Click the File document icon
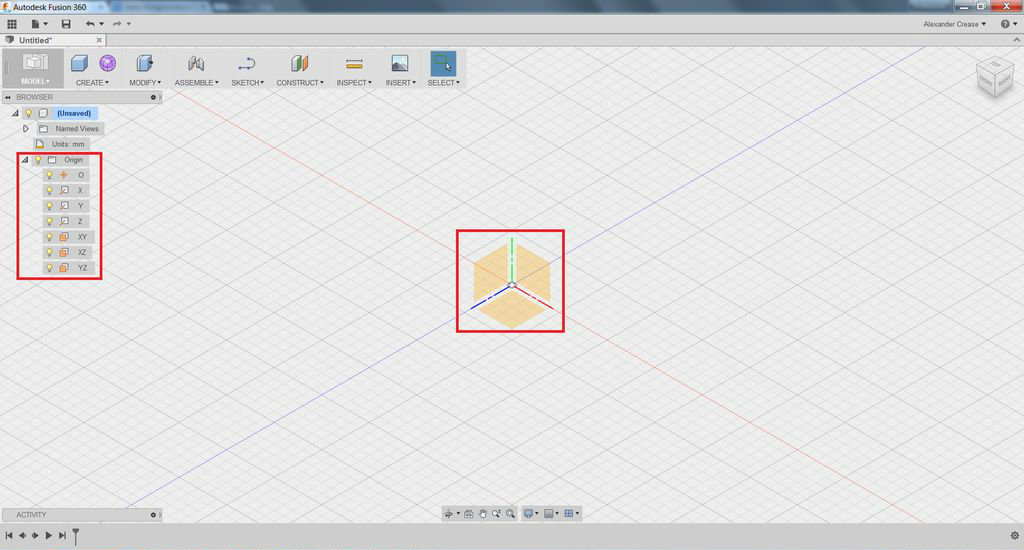 (35, 24)
